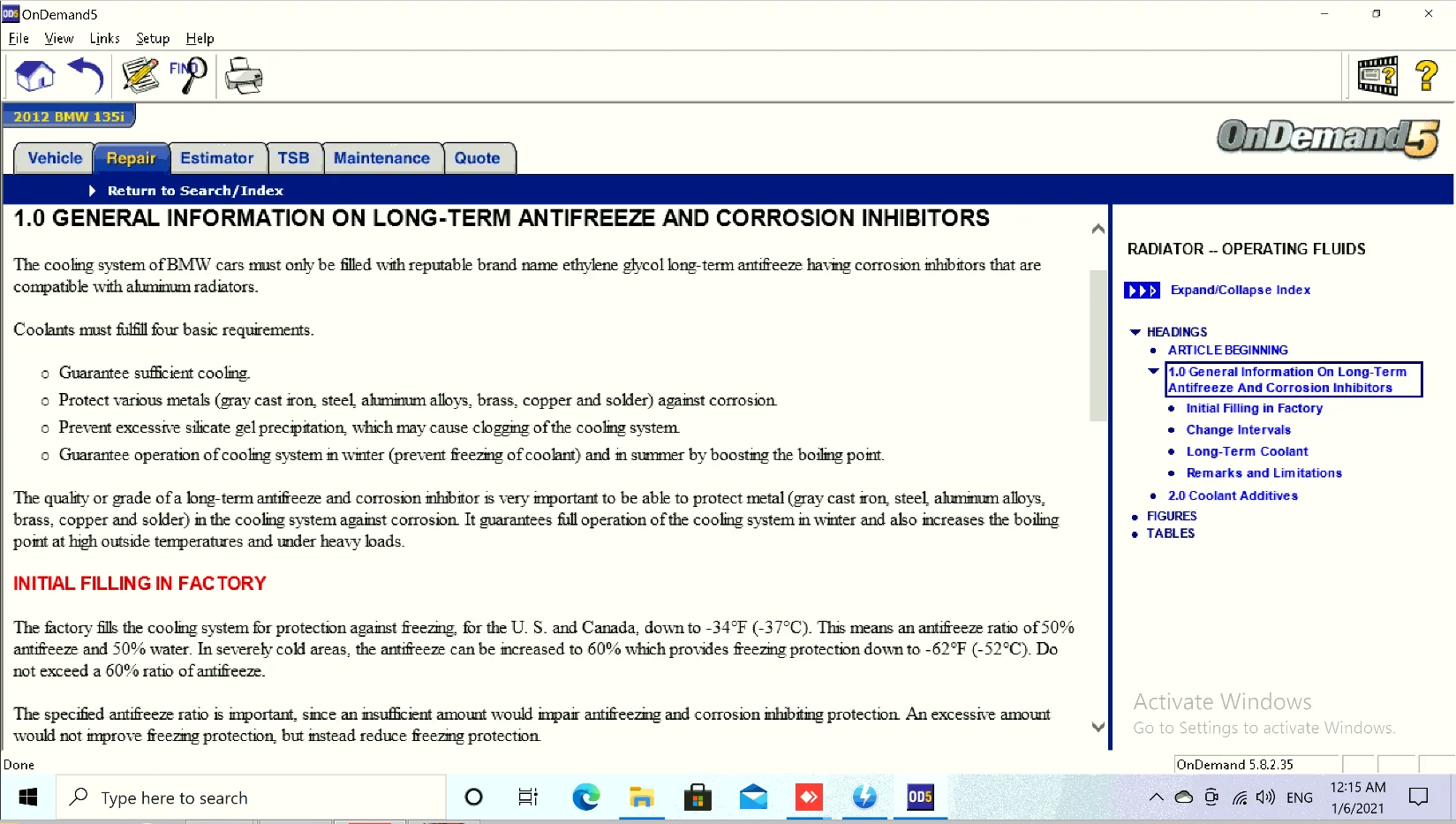Image resolution: width=1456 pixels, height=824 pixels.
Task: Click the network Wi-Fi tray icon
Action: point(1240,798)
